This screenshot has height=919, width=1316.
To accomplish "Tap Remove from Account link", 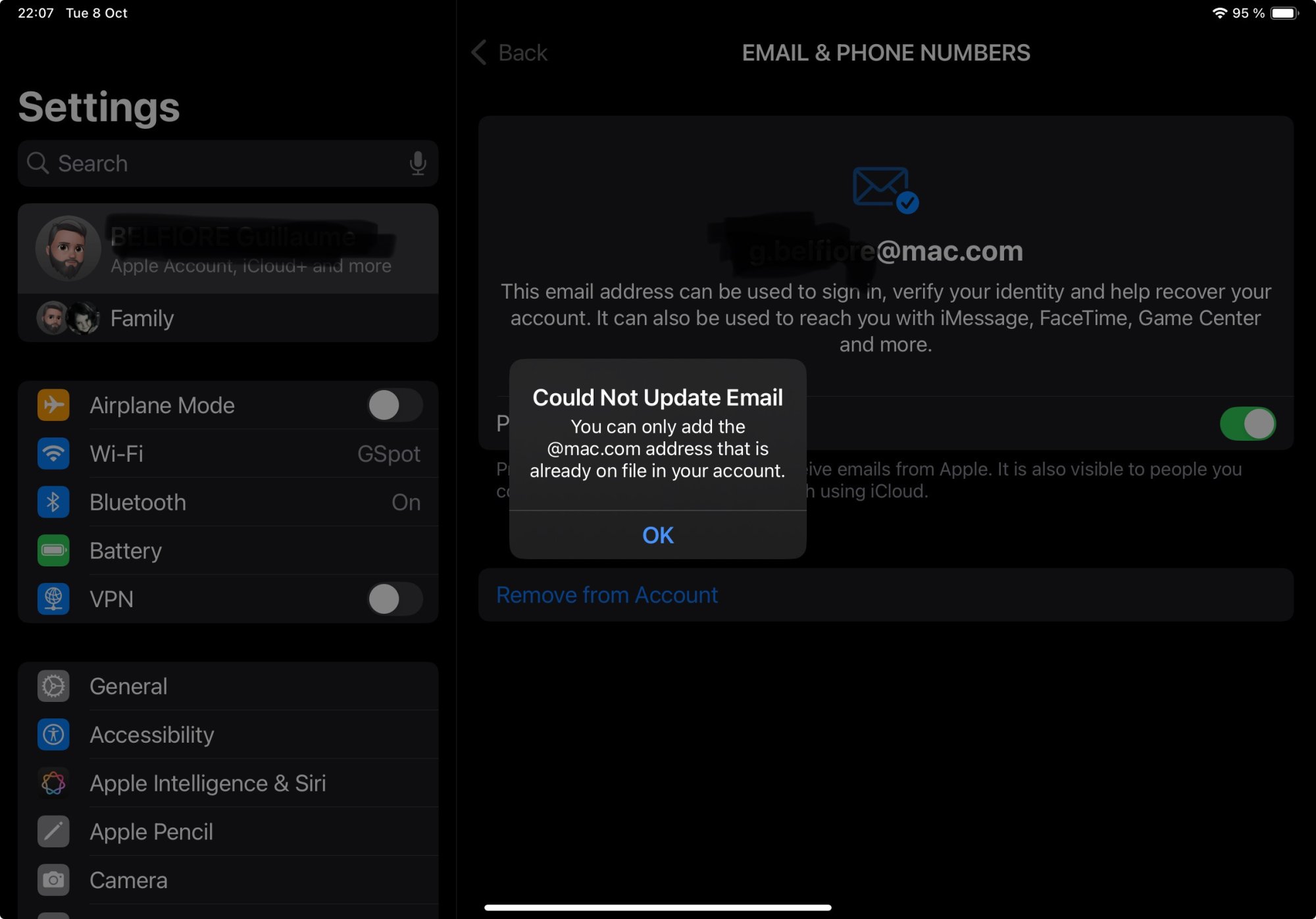I will (607, 595).
